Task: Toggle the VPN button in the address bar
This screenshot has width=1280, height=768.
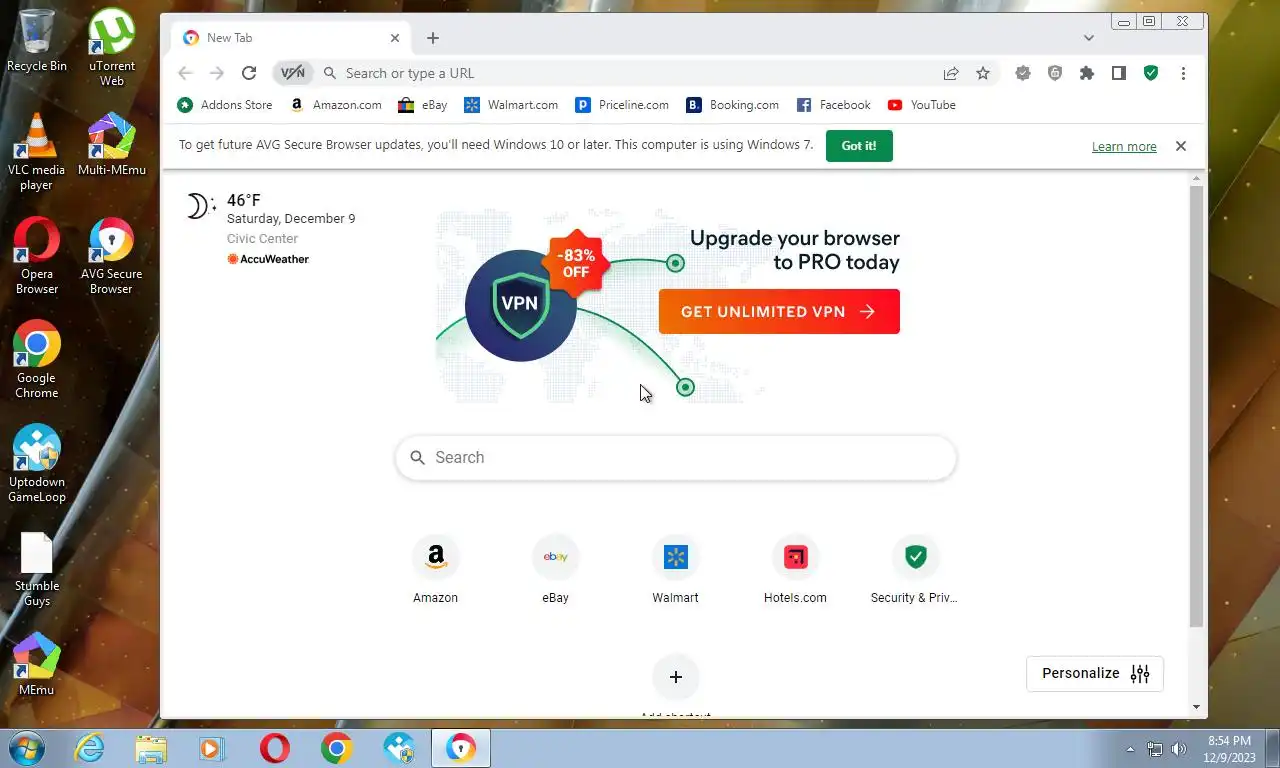Action: (293, 73)
